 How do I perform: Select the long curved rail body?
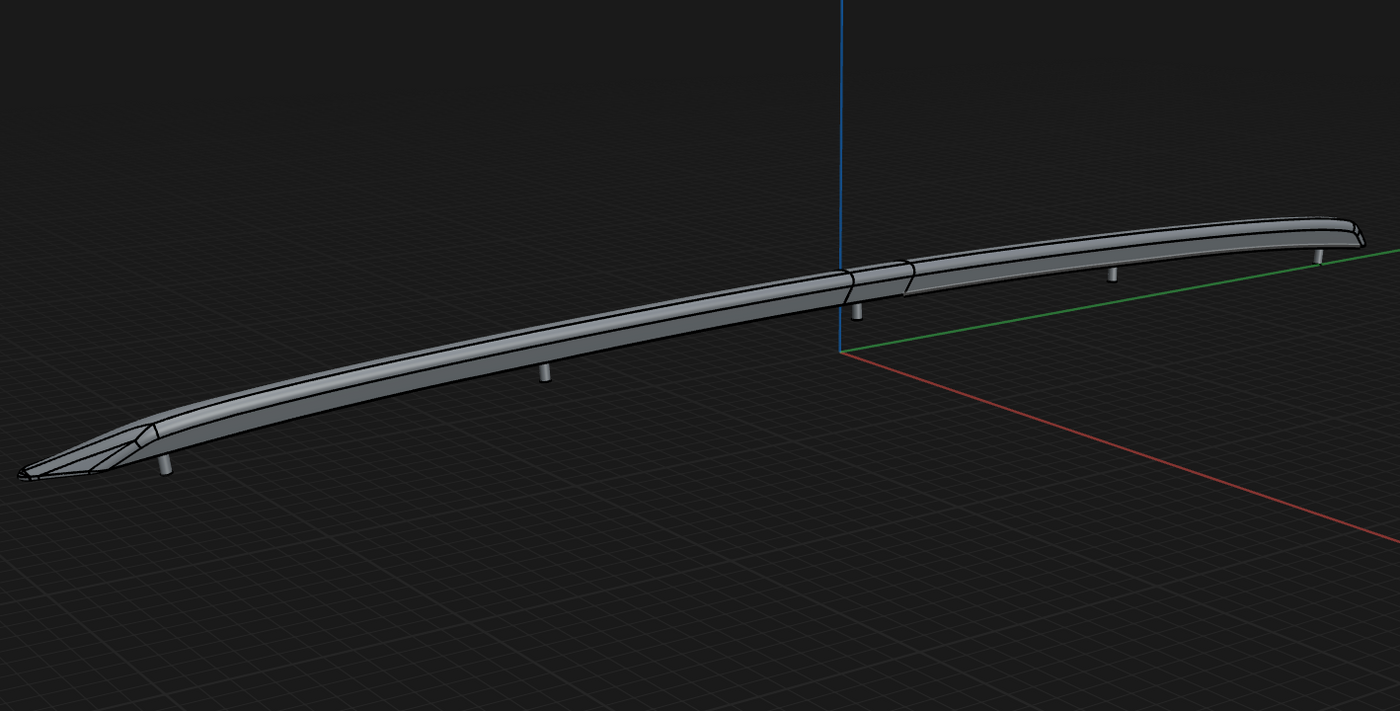tap(500, 353)
